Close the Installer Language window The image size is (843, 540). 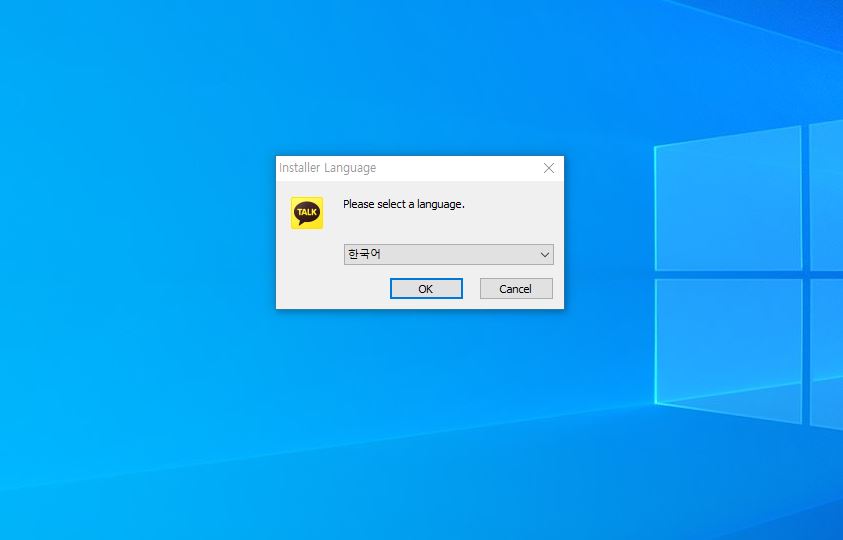click(548, 168)
